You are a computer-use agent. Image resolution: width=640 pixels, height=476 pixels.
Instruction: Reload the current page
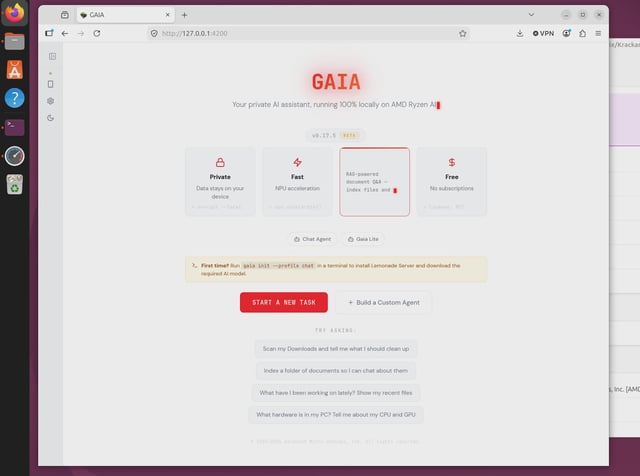coord(97,33)
